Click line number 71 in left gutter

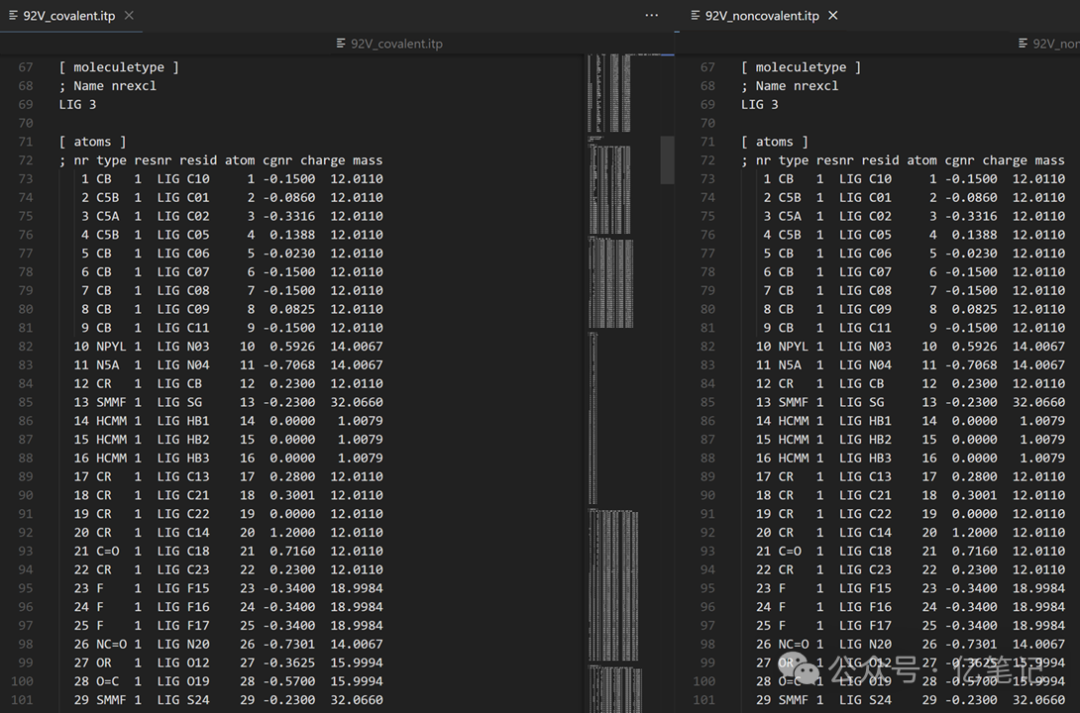[x=25, y=141]
